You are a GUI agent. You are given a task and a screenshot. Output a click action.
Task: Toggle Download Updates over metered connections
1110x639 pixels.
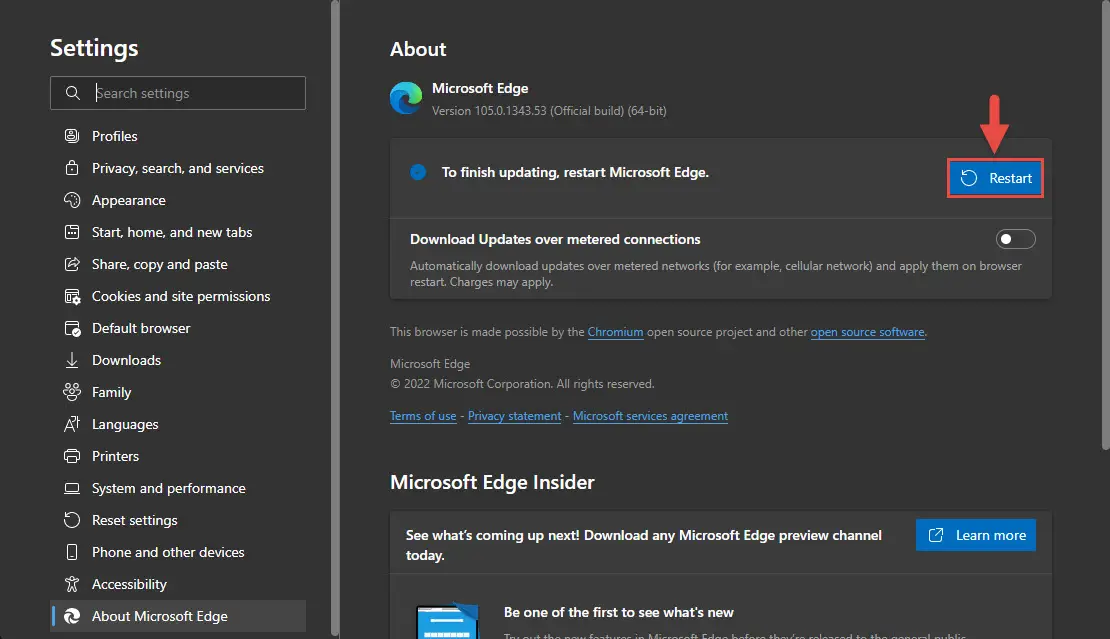click(x=1015, y=239)
